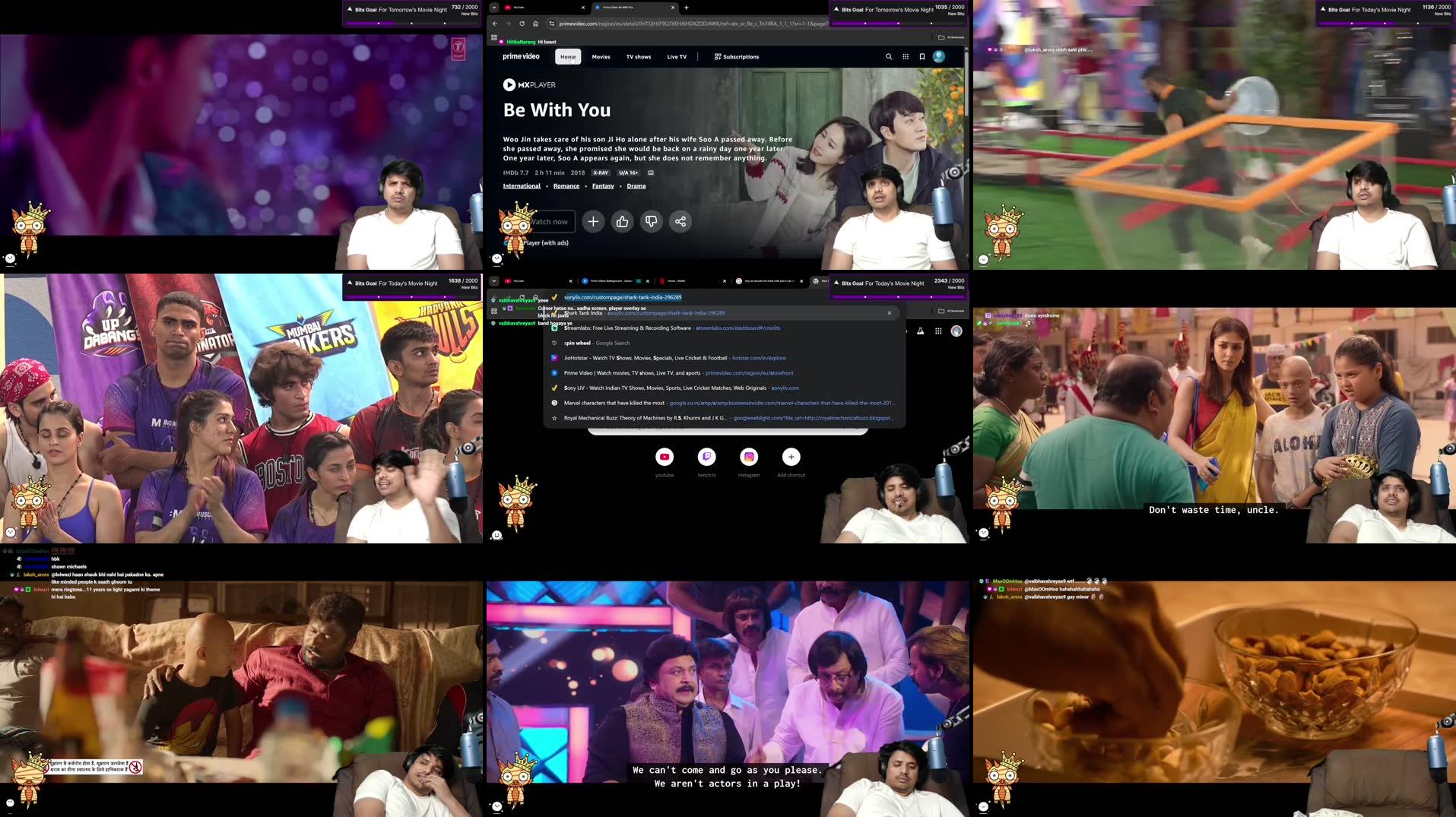This screenshot has height=817, width=1456.
Task: Open the International genre link
Action: (x=522, y=185)
